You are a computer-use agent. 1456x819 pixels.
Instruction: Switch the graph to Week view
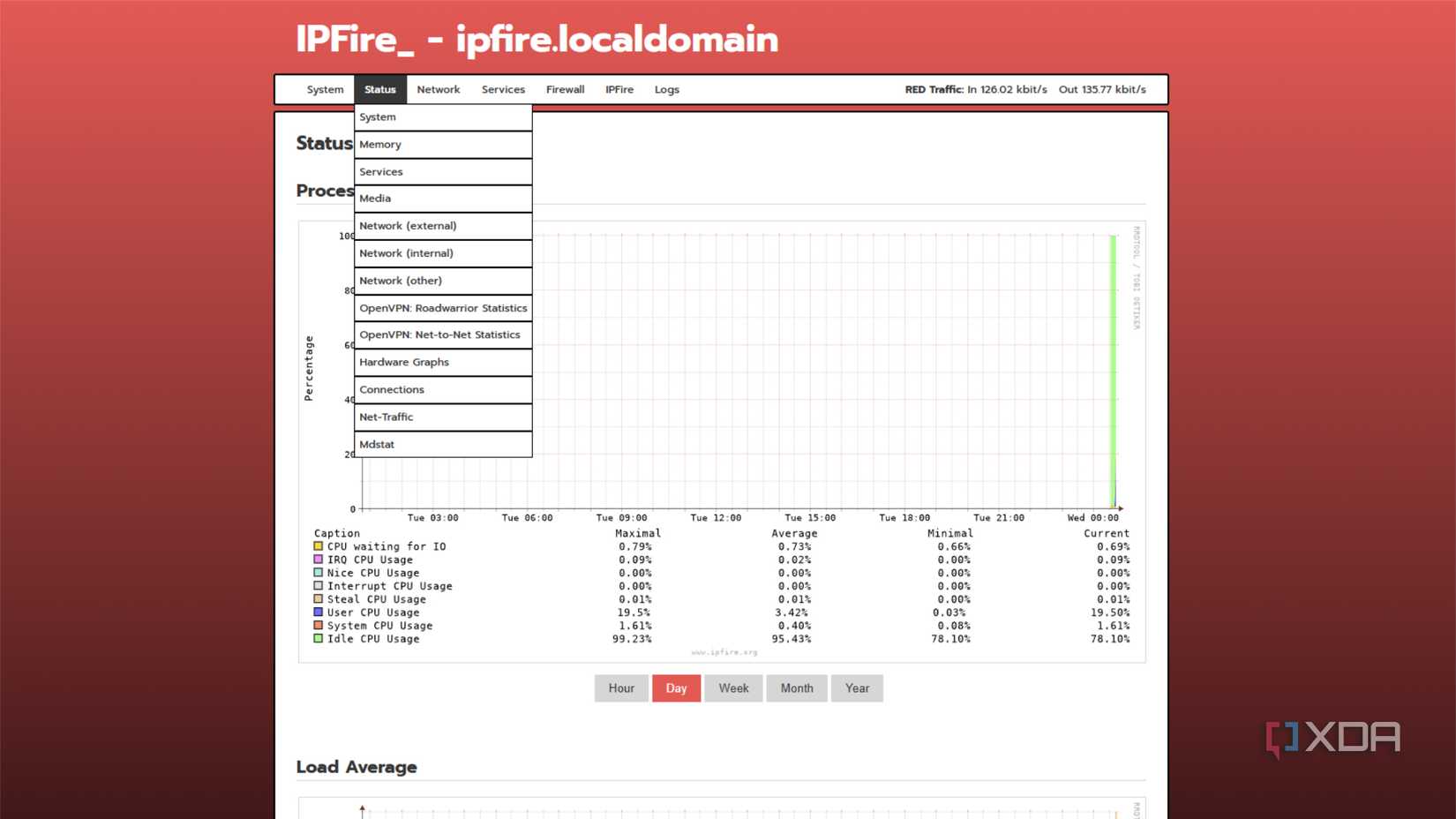[x=733, y=688]
